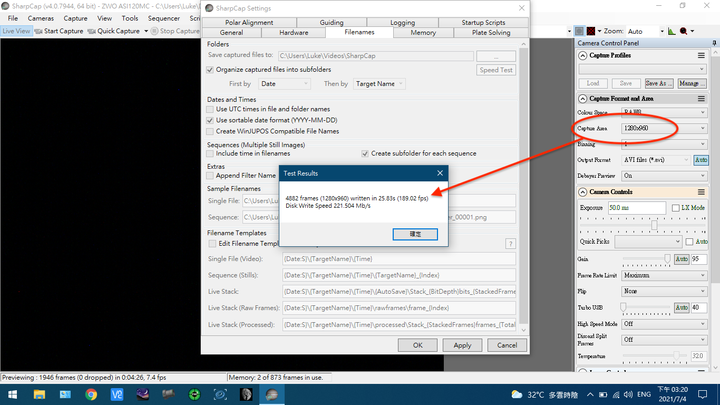
Task: Open the First by Date dropdown
Action: coord(284,84)
